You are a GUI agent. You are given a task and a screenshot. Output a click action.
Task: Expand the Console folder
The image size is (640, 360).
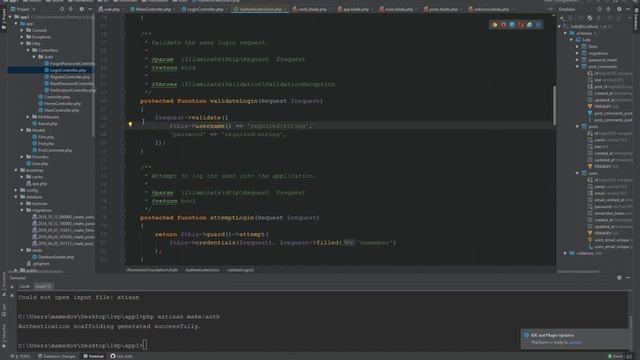click(x=22, y=30)
